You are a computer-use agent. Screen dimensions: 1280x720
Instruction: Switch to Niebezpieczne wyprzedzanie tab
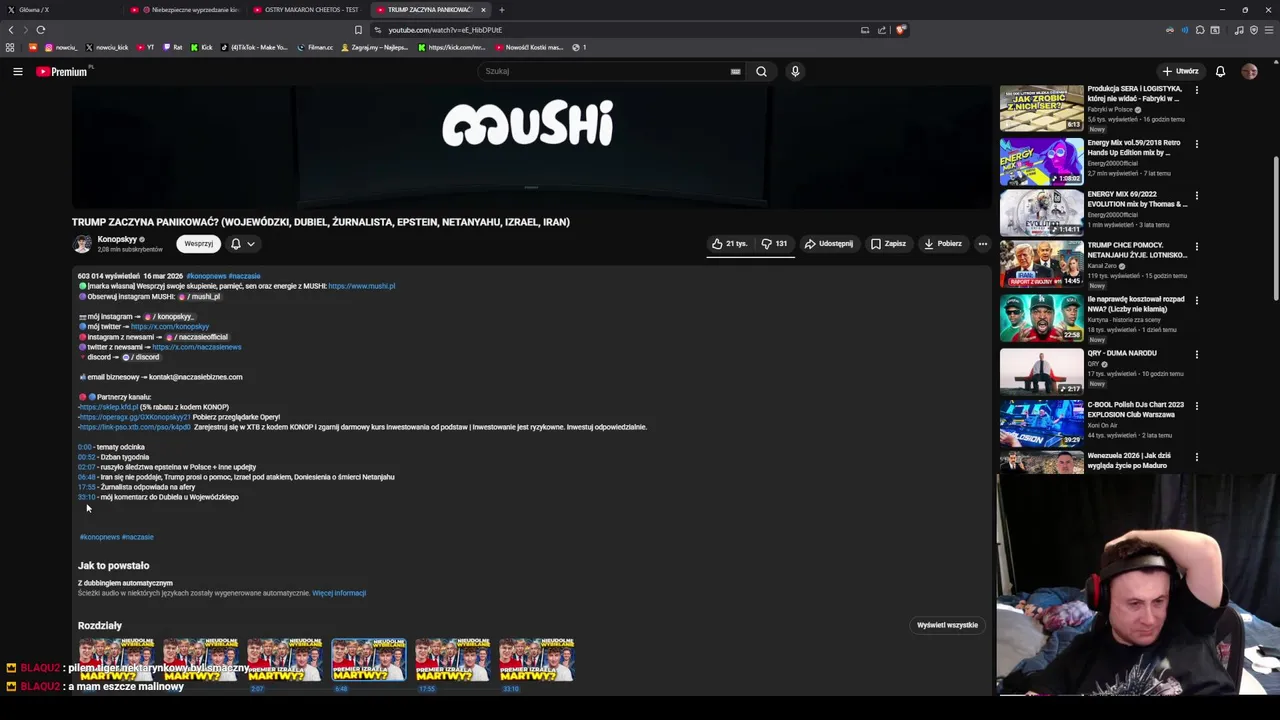coord(186,10)
